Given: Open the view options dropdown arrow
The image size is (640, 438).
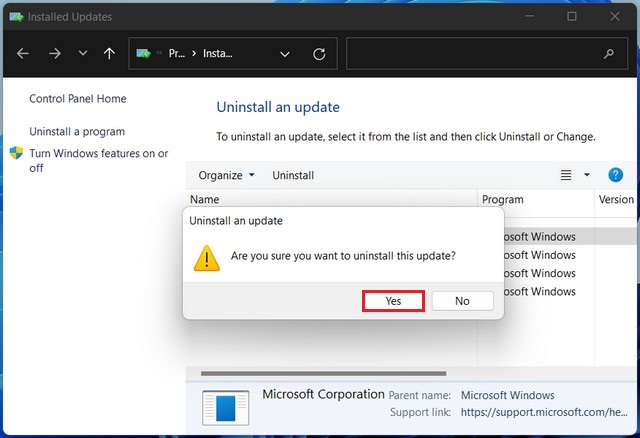Looking at the screenshot, I should point(587,175).
